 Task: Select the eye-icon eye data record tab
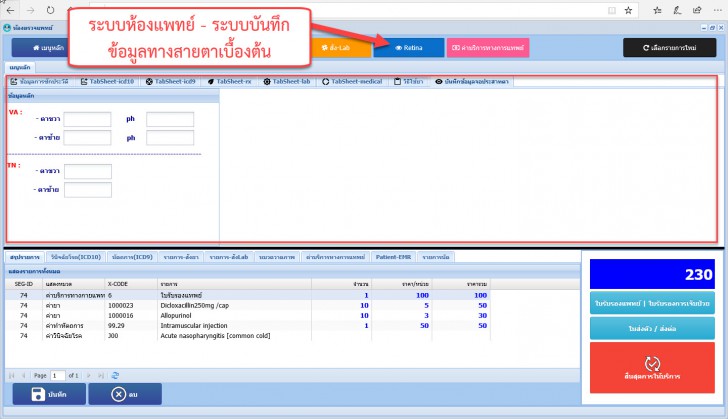tap(472, 81)
